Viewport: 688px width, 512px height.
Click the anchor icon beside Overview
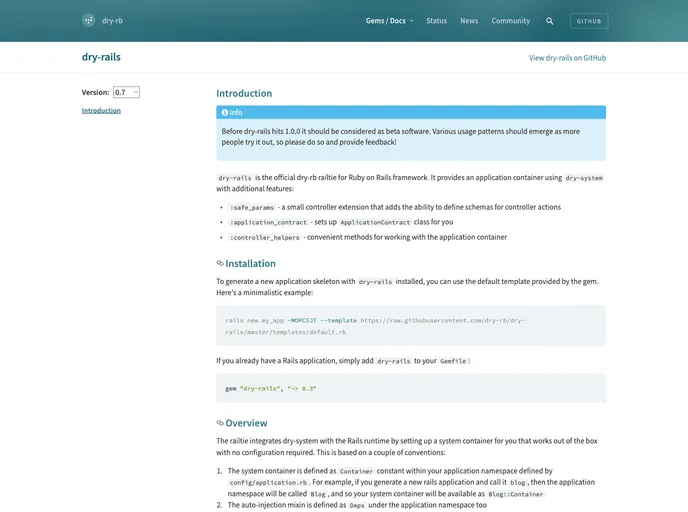pyautogui.click(x=220, y=423)
